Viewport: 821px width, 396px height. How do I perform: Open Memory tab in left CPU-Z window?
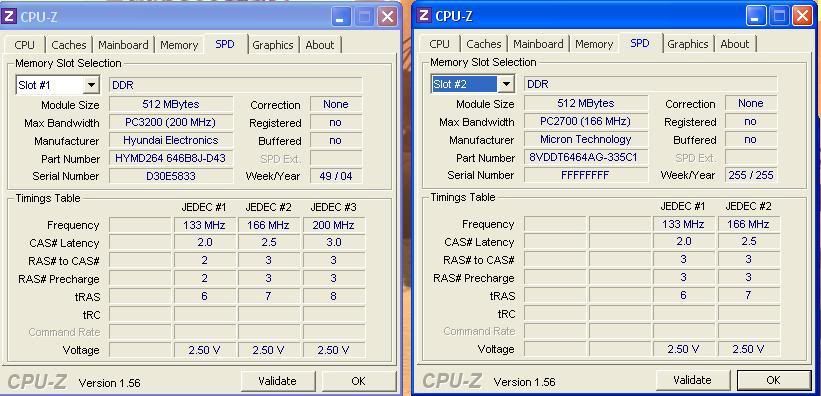pos(179,45)
